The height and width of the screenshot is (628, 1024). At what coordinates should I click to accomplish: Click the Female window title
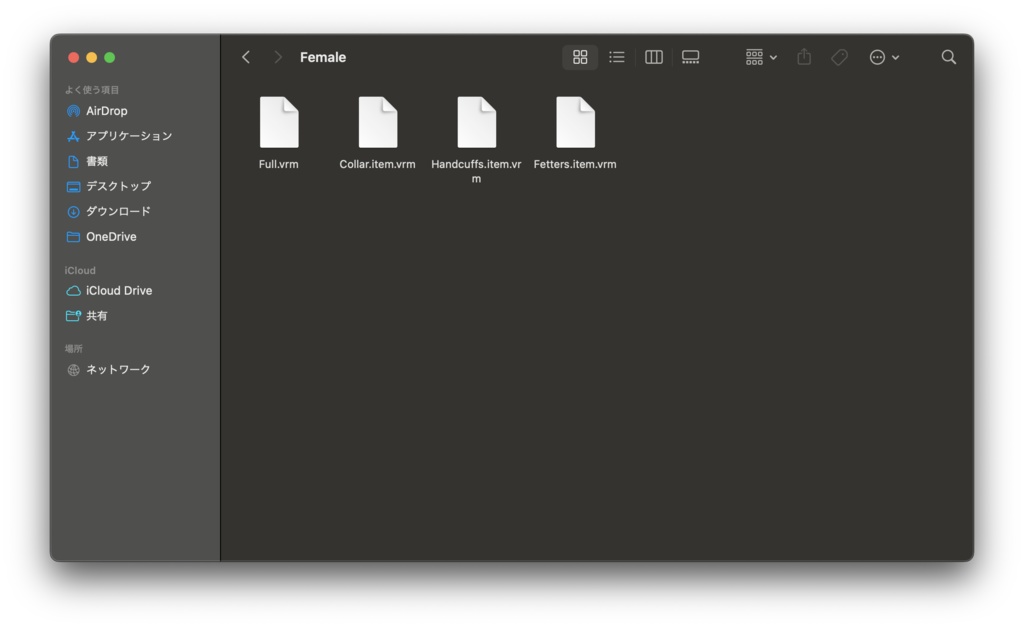coord(323,57)
